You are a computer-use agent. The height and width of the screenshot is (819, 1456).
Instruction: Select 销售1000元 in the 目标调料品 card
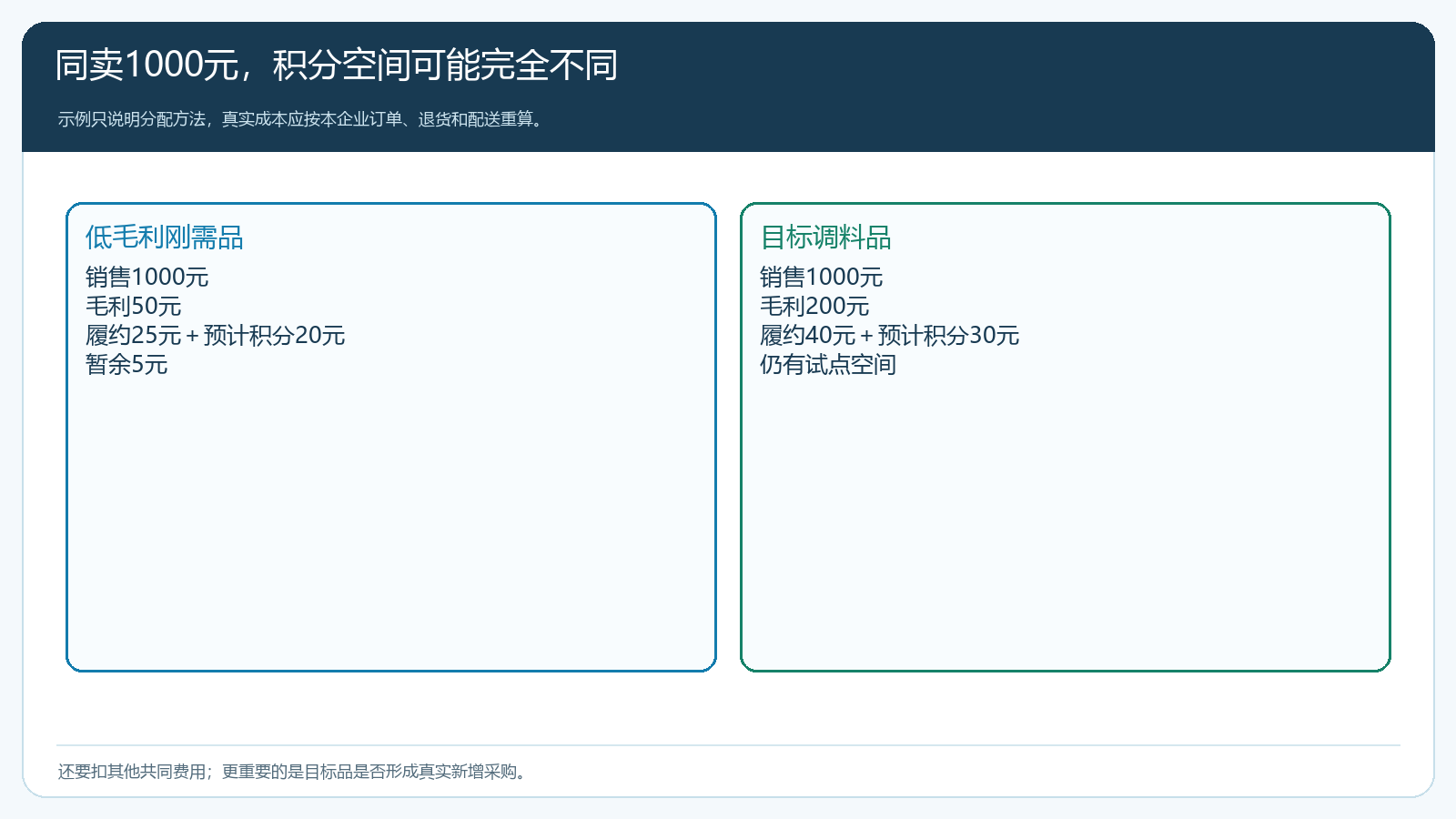click(x=822, y=277)
